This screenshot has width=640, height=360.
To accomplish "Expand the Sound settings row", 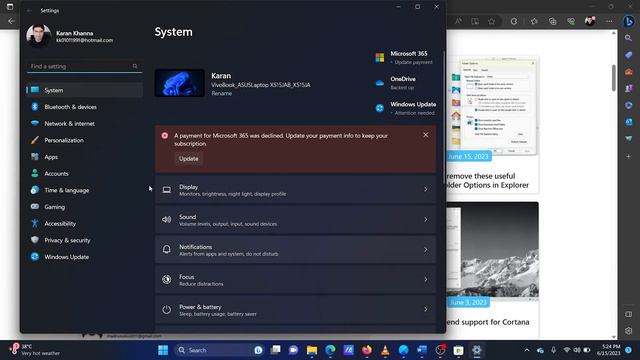I will tap(296, 220).
